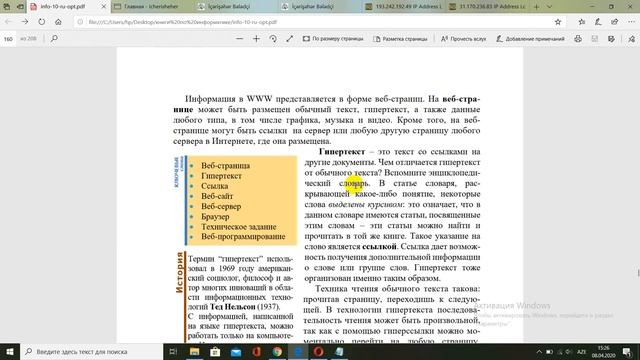This screenshot has height=360, width=640.
Task: Click the volume icon in system tray
Action: click(x=569, y=351)
